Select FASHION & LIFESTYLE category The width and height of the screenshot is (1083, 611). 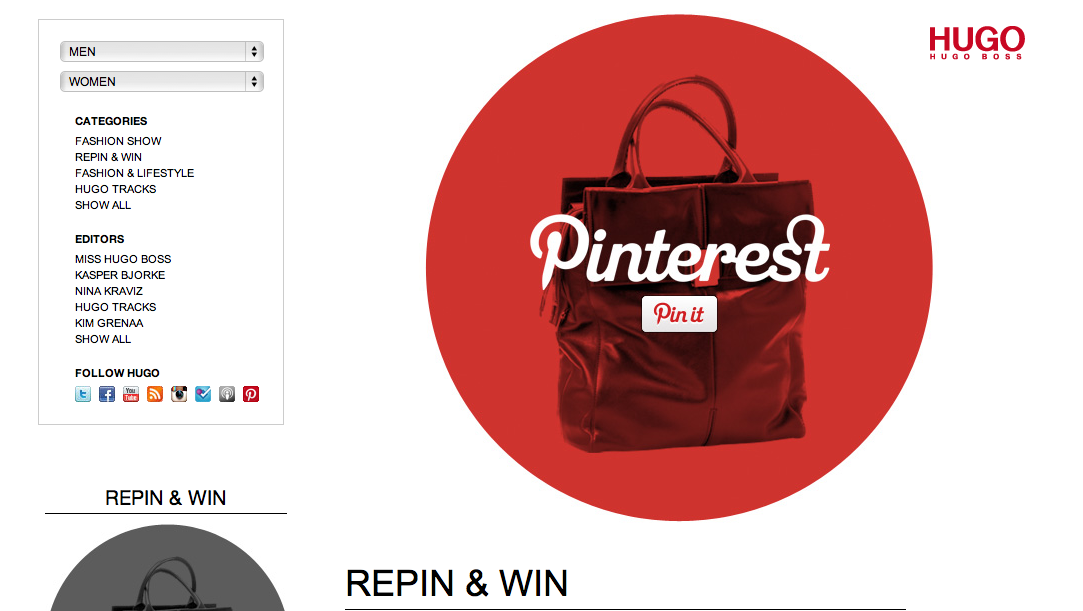tap(135, 173)
